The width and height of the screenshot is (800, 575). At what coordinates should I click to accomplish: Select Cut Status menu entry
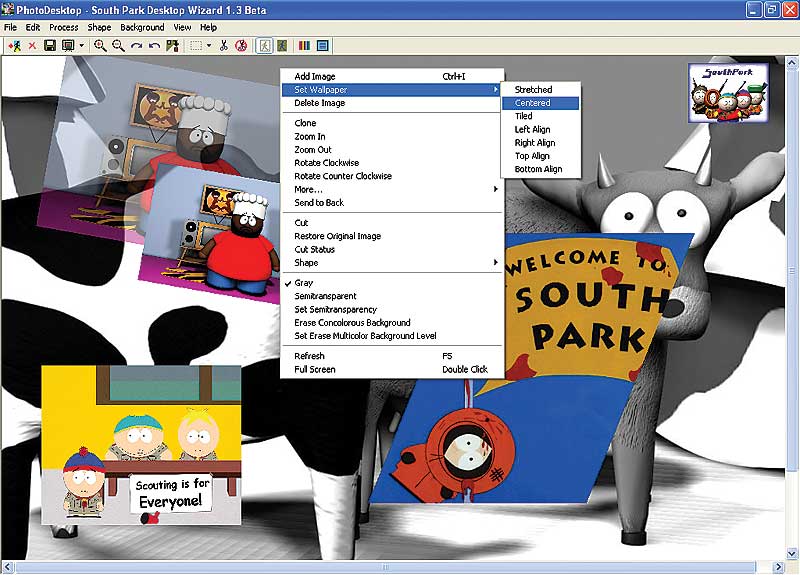392,249
